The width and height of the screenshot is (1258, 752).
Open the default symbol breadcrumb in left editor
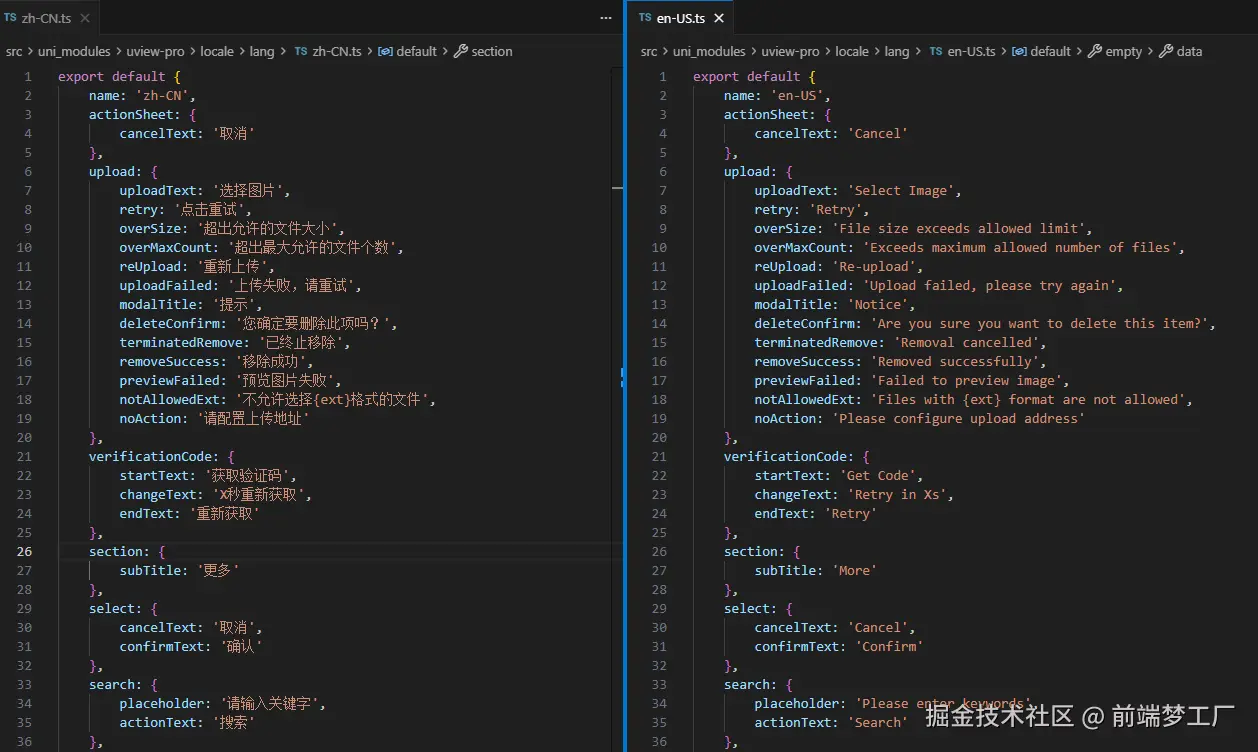tap(409, 51)
